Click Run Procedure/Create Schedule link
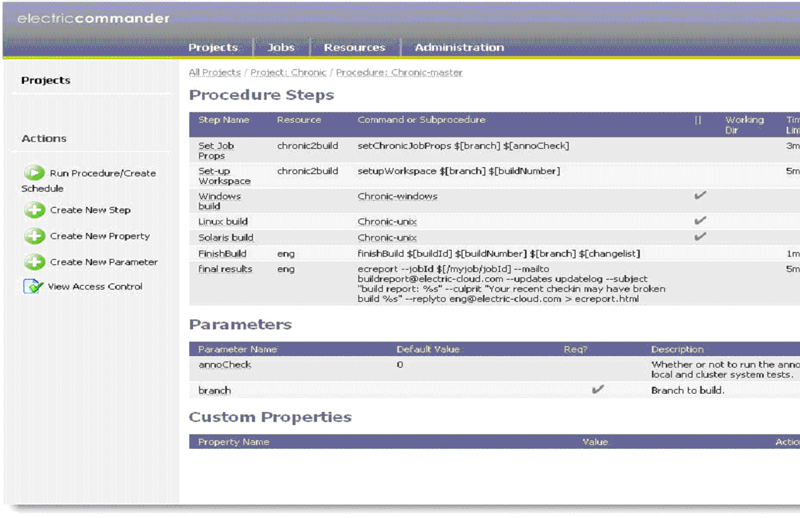Viewport: 800px width, 518px height. click(x=89, y=181)
